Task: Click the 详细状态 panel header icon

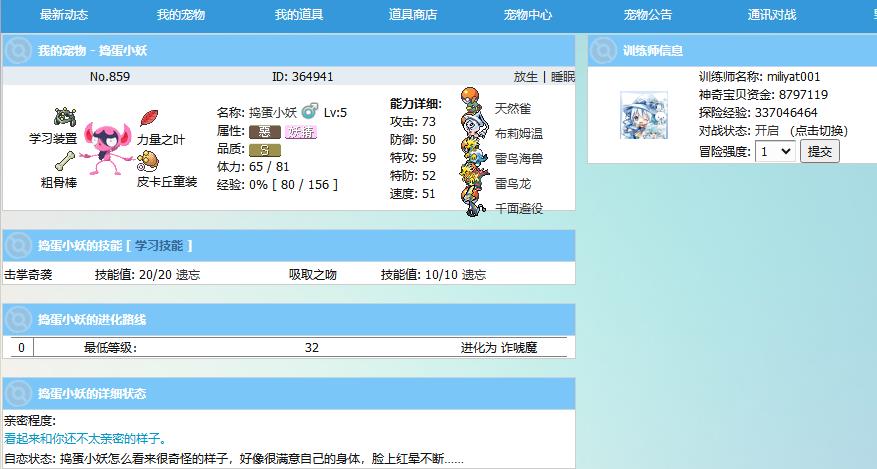Action: pos(18,394)
